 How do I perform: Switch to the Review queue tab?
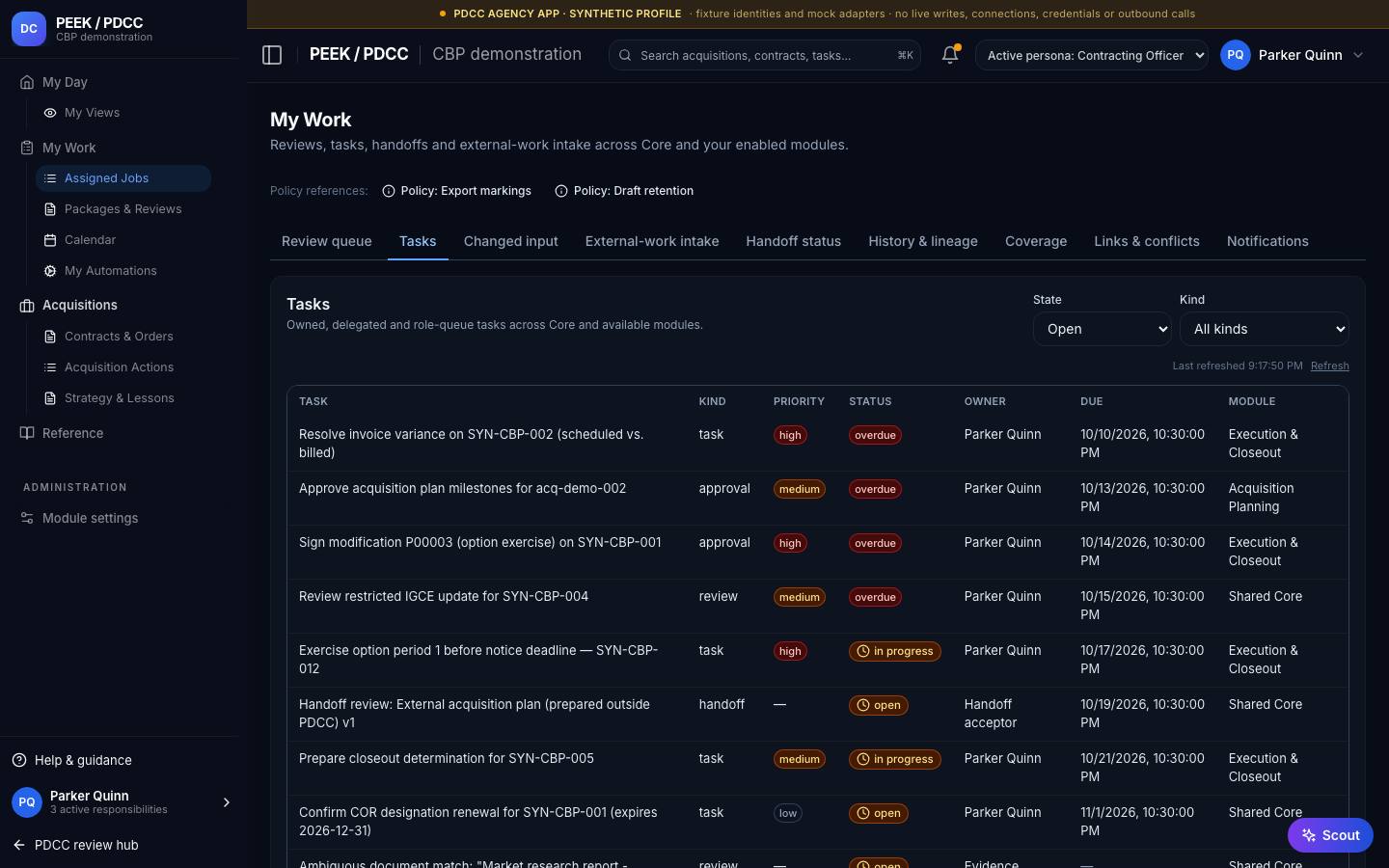click(327, 241)
